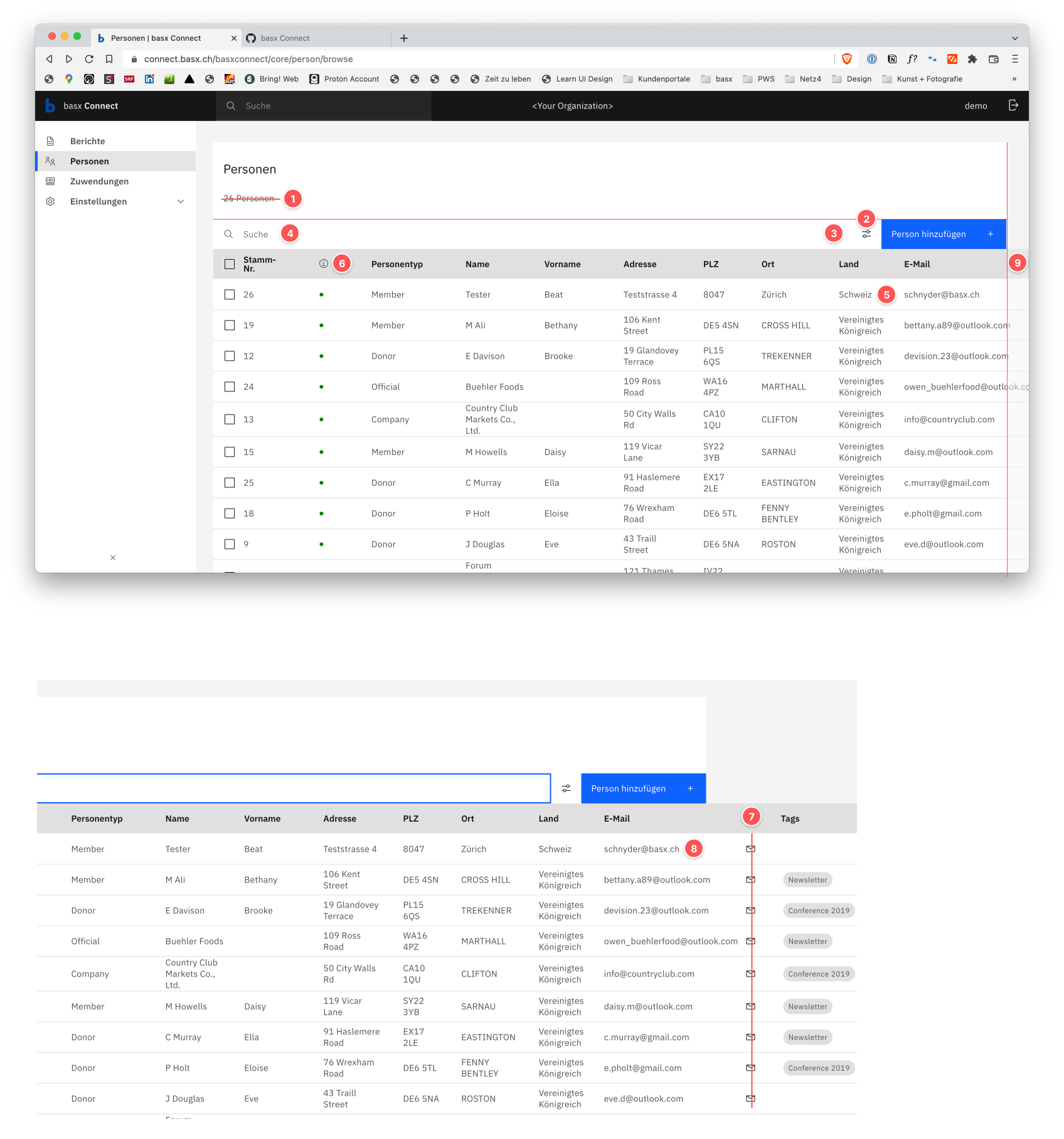Click the mail icon for schnyder@basx.ch
This screenshot has width=1064, height=1139.
point(750,849)
